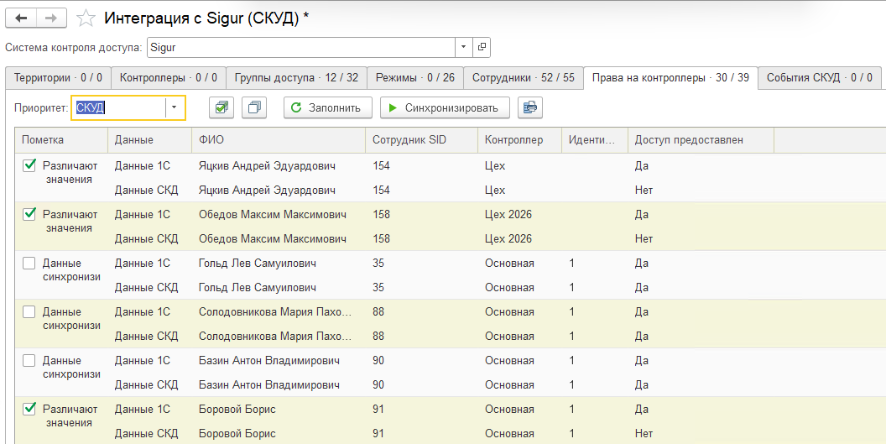This screenshot has height=444, width=886.
Task: Open the Система контроля доступа dropdown
Action: (x=463, y=47)
